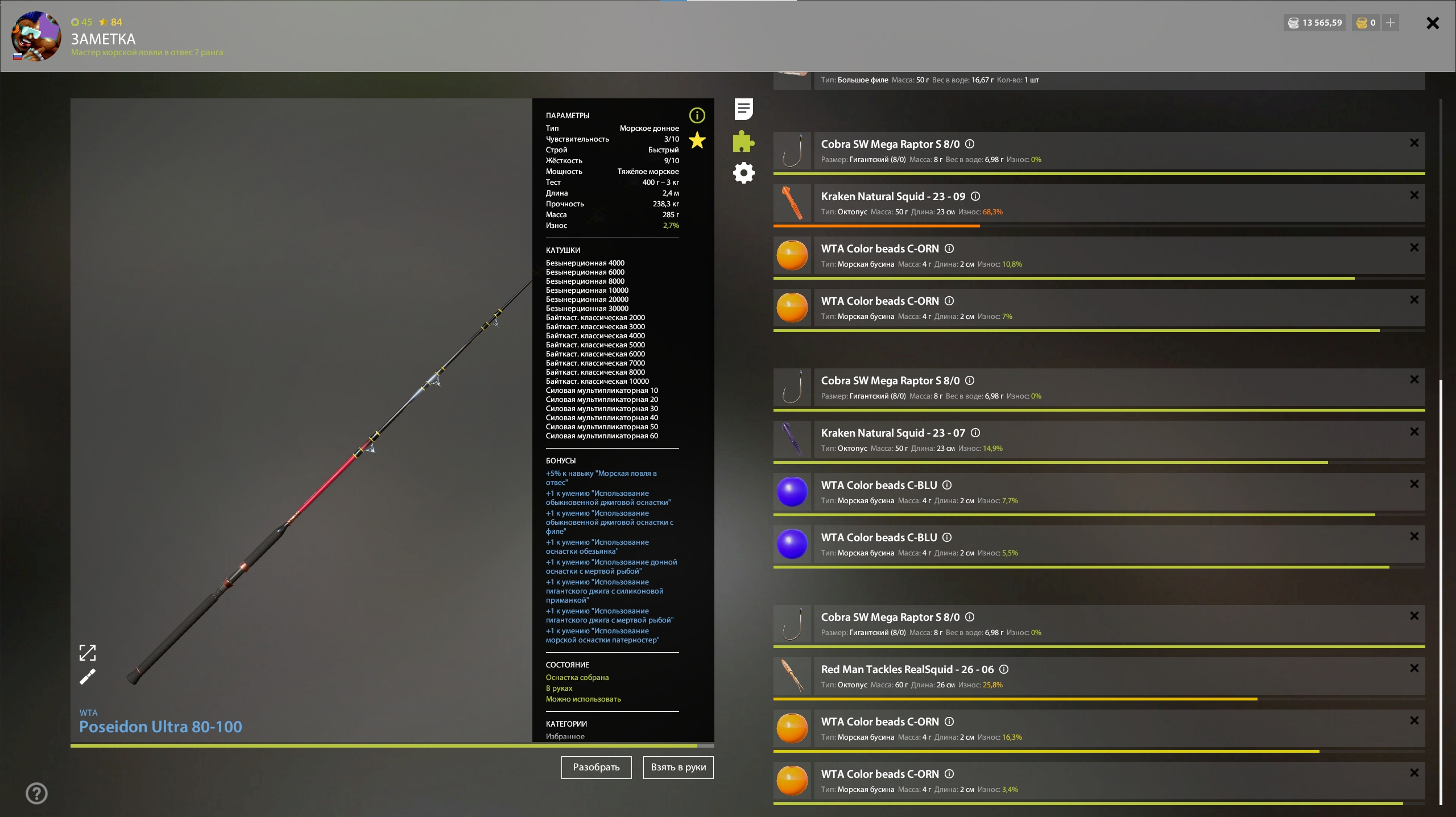This screenshot has width=1456, height=817.
Task: Remove C-ORN bead with 3,4% wear
Action: pos(1414,773)
